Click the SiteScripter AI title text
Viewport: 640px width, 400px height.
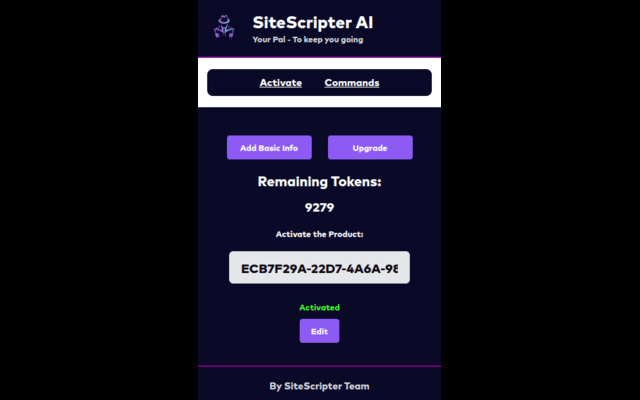click(x=313, y=22)
